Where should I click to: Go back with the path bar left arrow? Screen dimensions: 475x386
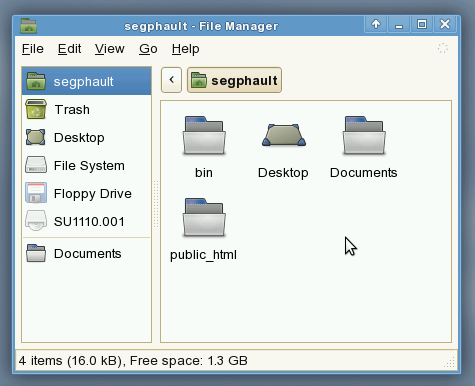point(171,80)
